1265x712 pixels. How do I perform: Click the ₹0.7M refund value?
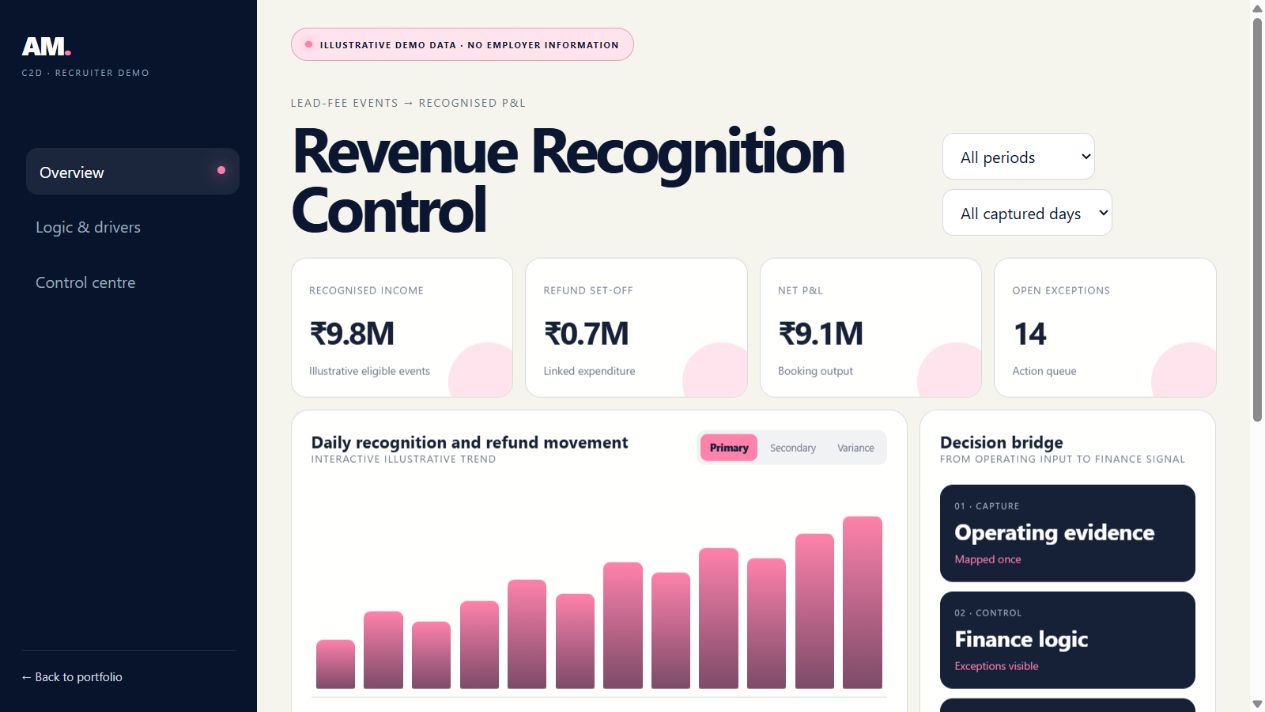(586, 333)
